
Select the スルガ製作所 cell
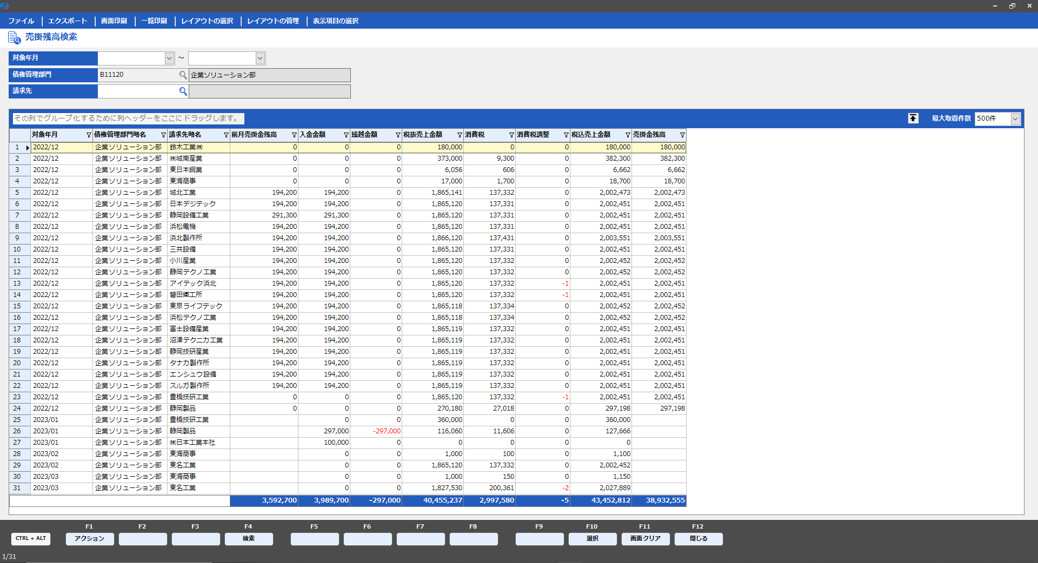pos(199,385)
